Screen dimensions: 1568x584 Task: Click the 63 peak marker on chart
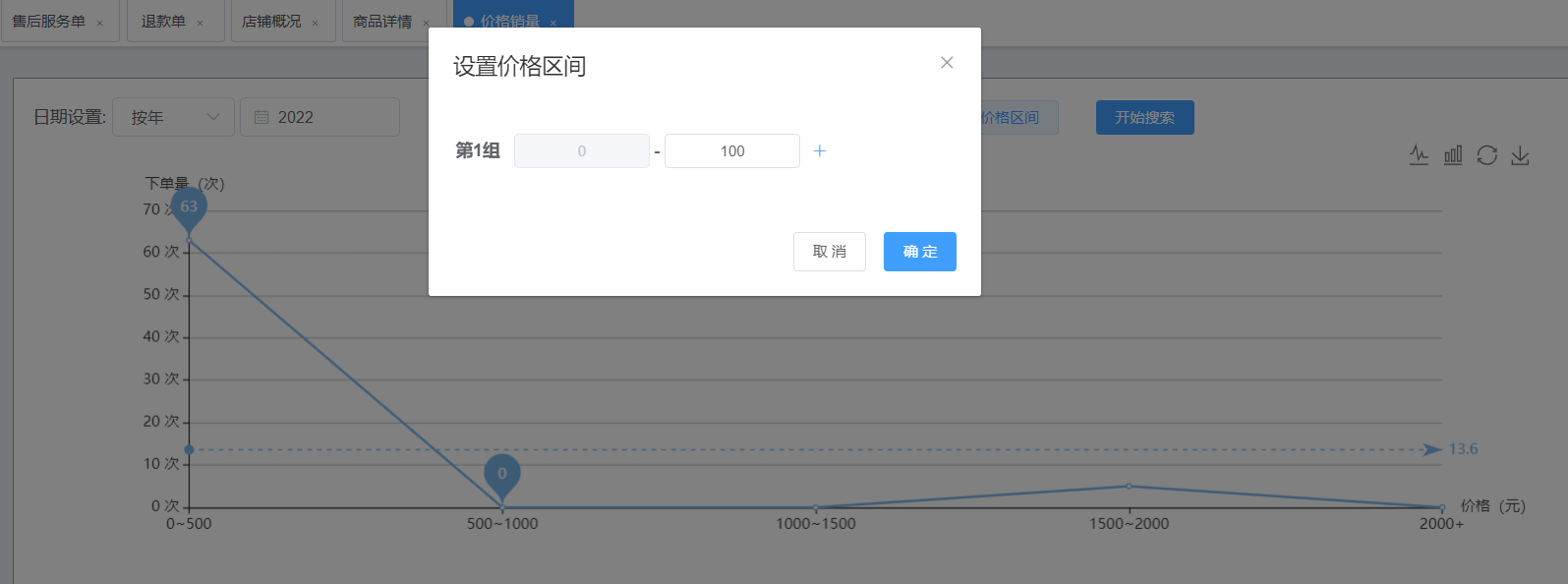pos(189,208)
